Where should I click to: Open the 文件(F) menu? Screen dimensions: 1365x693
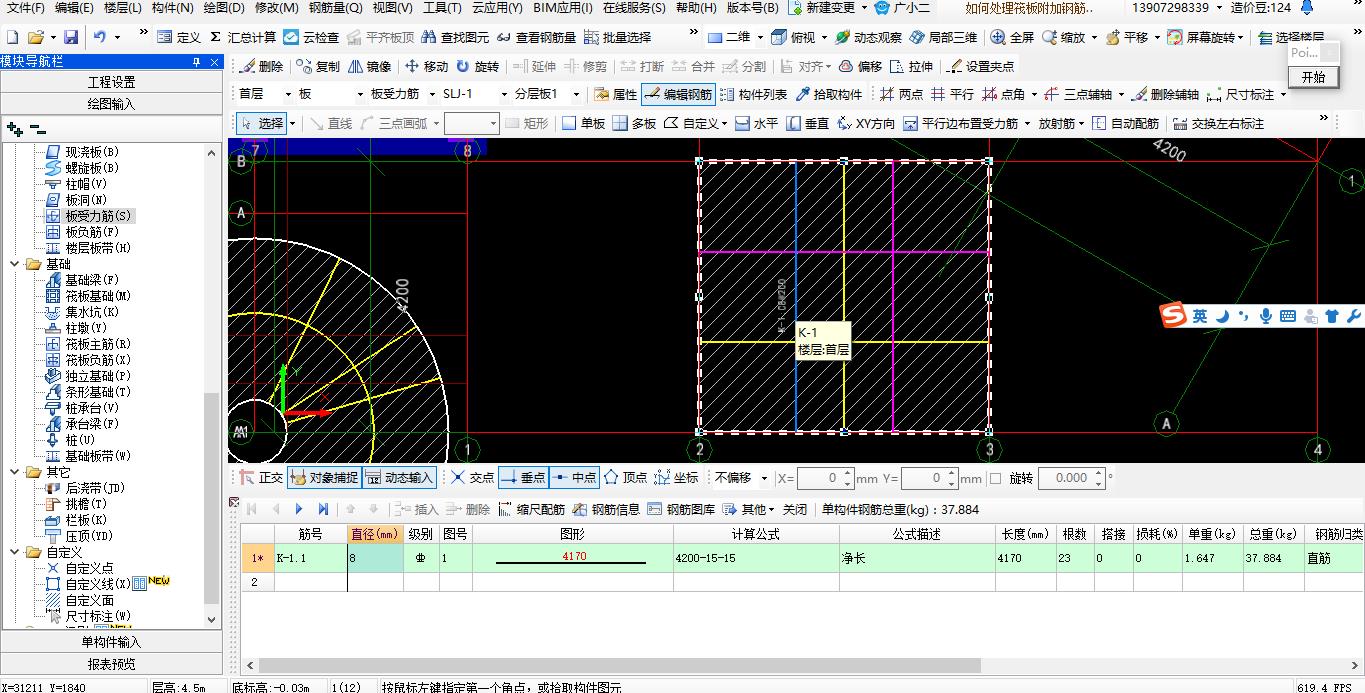point(25,8)
